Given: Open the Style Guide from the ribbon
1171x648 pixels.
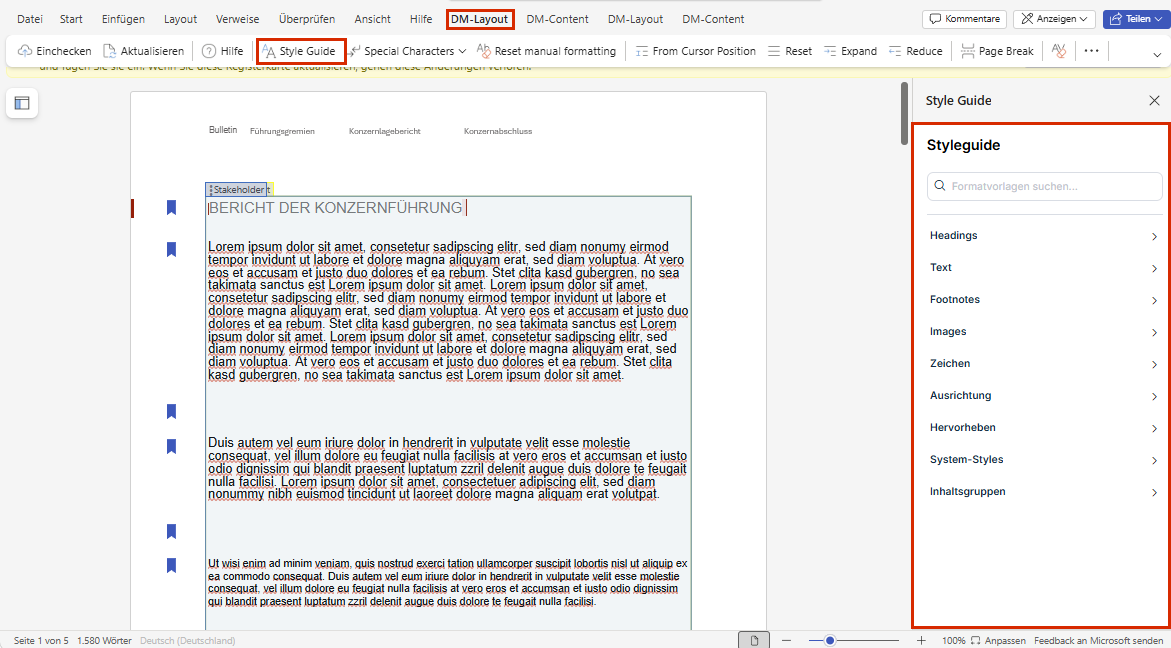Looking at the screenshot, I should click(x=301, y=52).
